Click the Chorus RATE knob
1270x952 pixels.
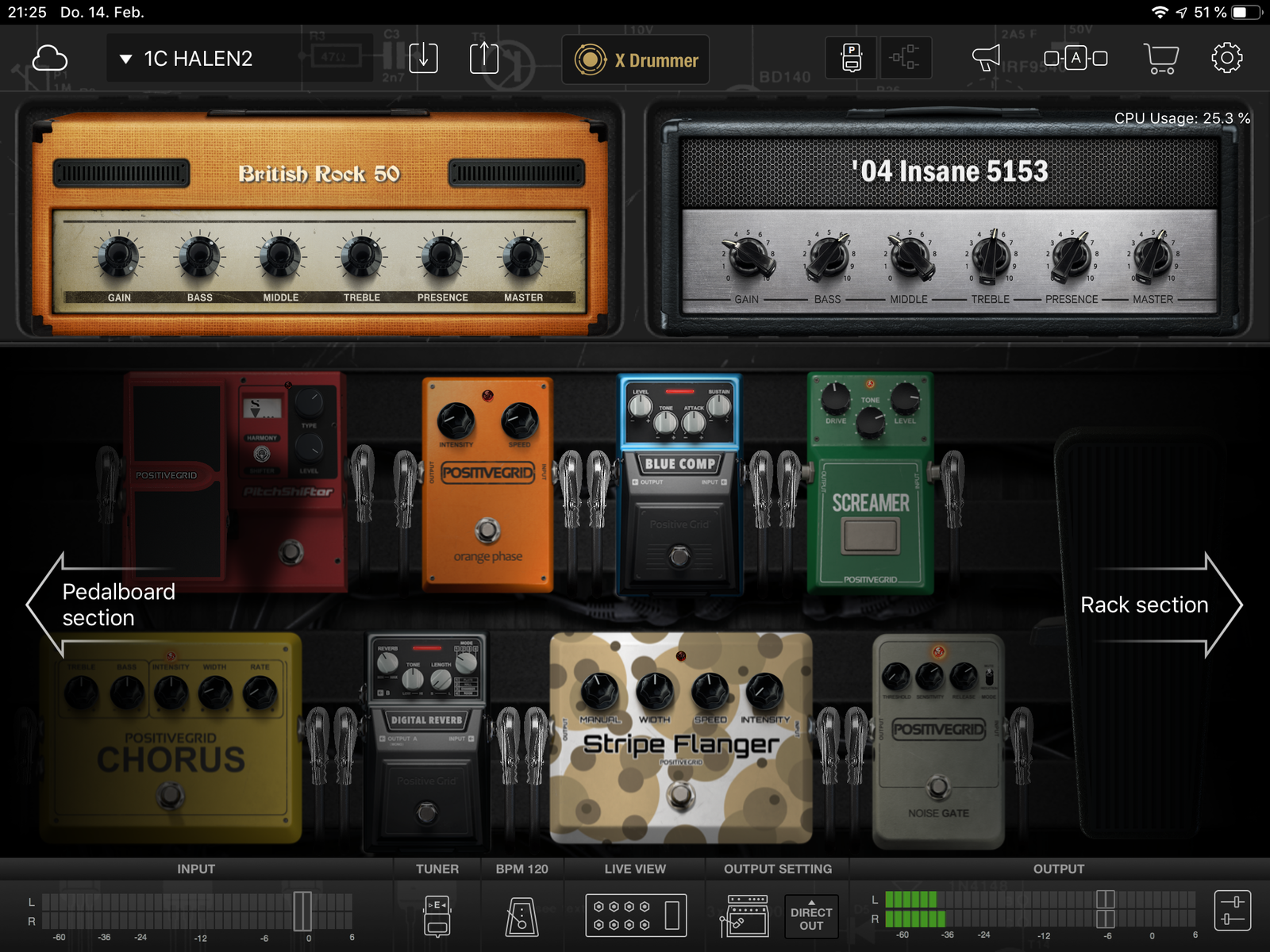pos(260,693)
